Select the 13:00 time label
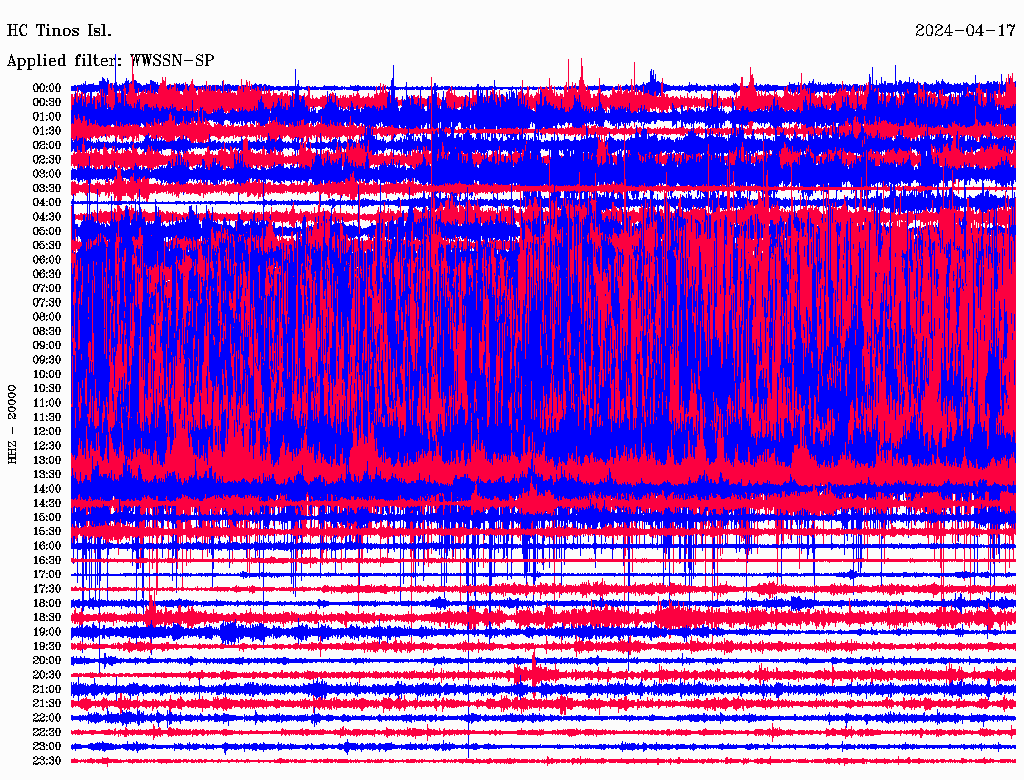1024x780 pixels. point(47,461)
